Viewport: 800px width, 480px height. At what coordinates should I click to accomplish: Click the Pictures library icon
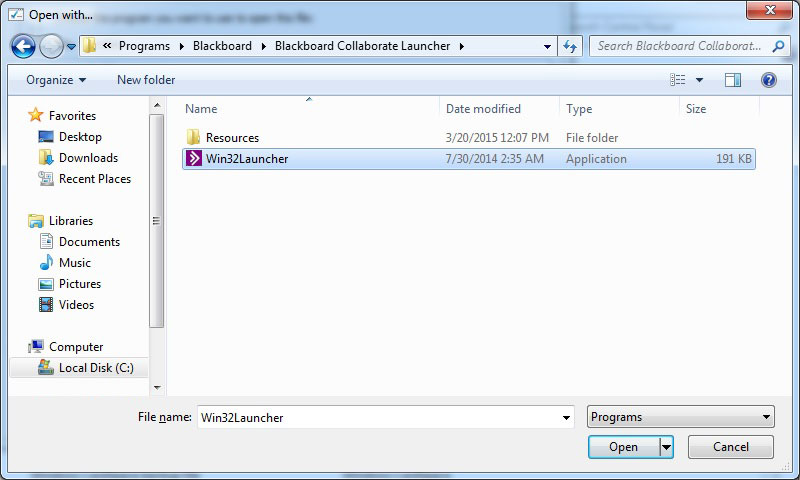46,284
